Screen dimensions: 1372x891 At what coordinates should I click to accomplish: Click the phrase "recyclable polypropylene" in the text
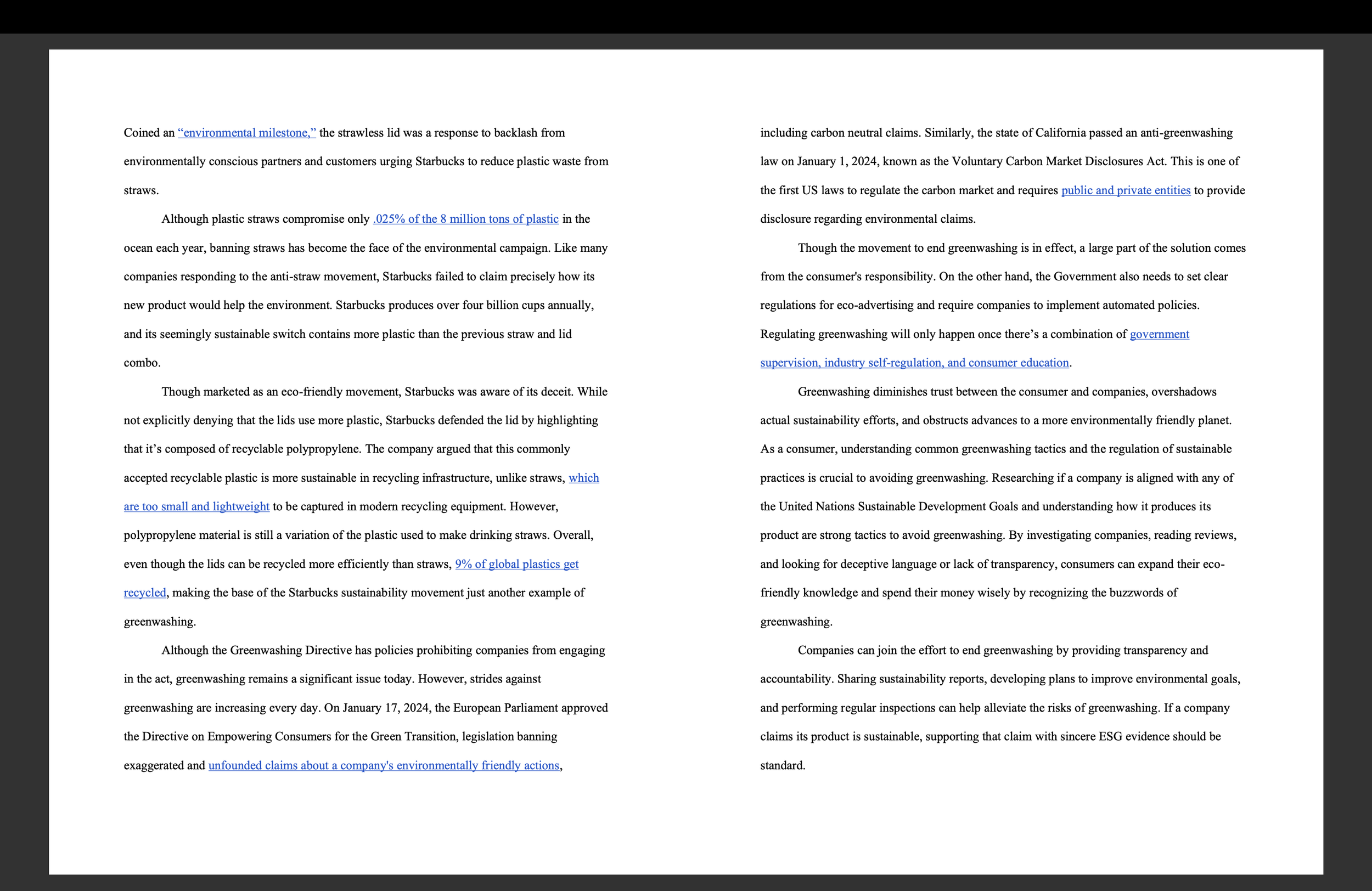[296, 449]
